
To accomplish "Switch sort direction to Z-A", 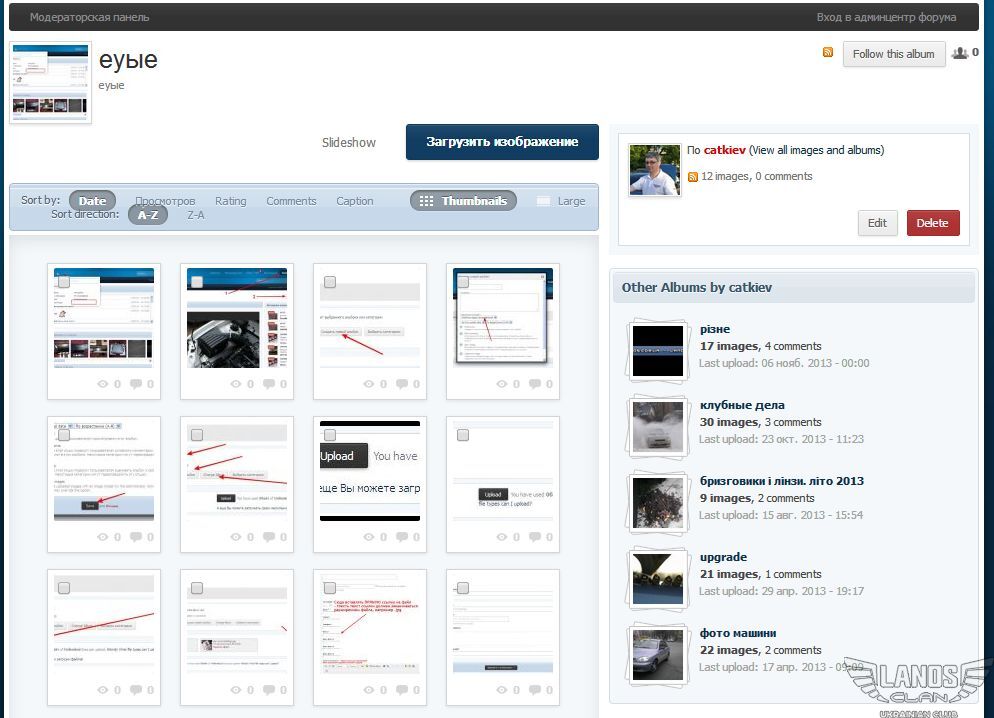I will [x=196, y=215].
